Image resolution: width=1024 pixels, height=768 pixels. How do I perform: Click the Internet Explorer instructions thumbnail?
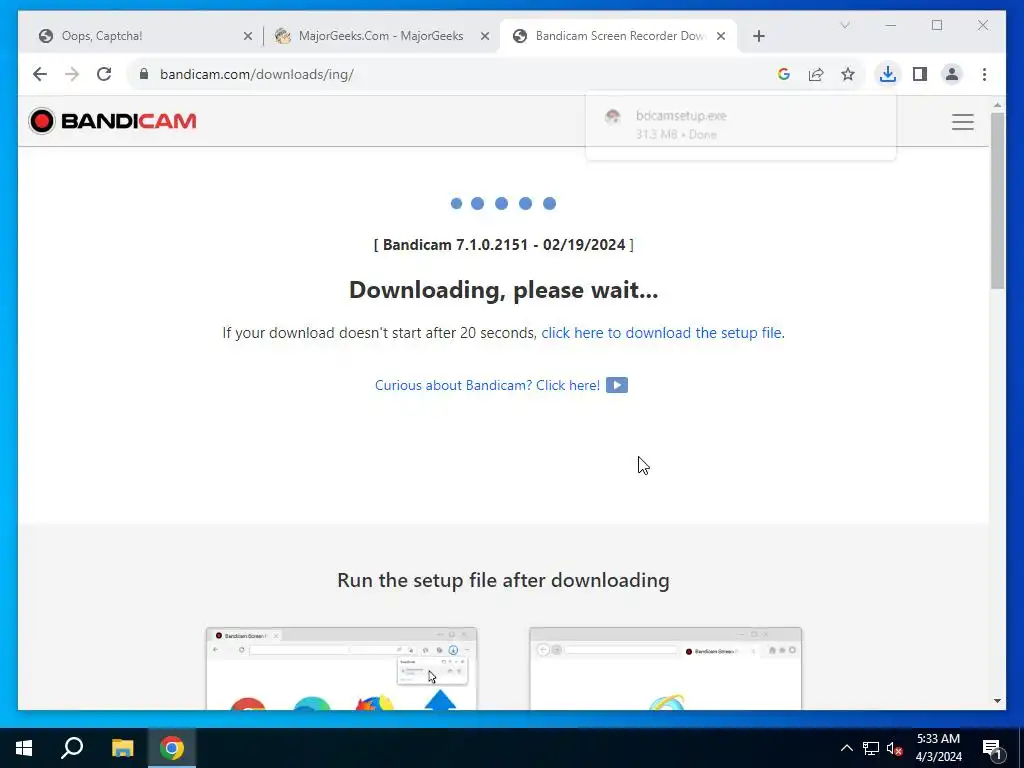tap(665, 669)
